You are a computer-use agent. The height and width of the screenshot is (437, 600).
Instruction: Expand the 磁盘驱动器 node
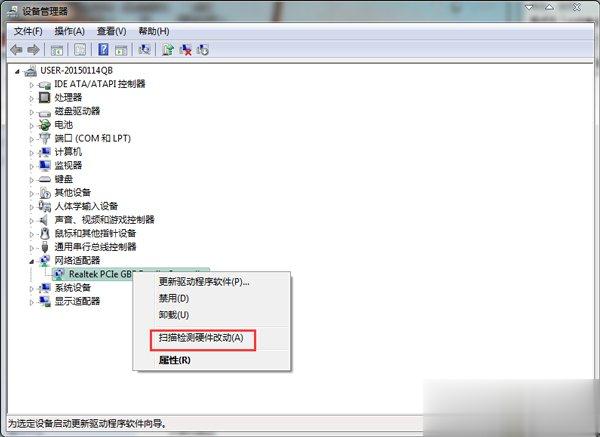(32, 112)
